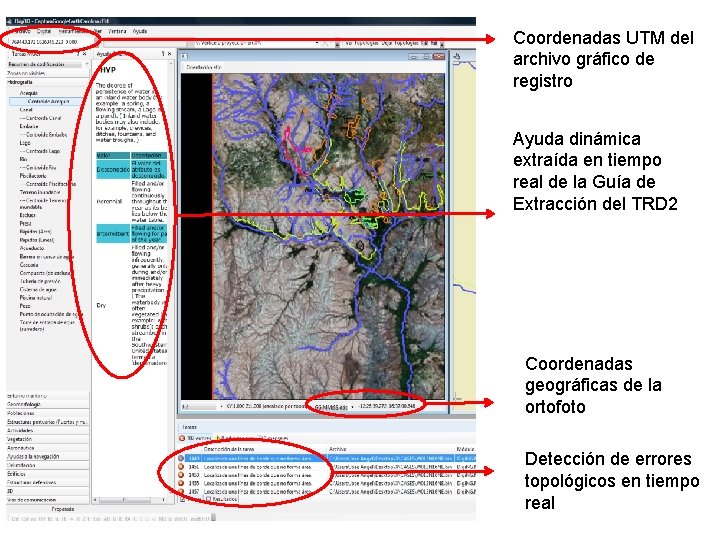Select Centroide Acequia item
This screenshot has width=720, height=540.
48,101
